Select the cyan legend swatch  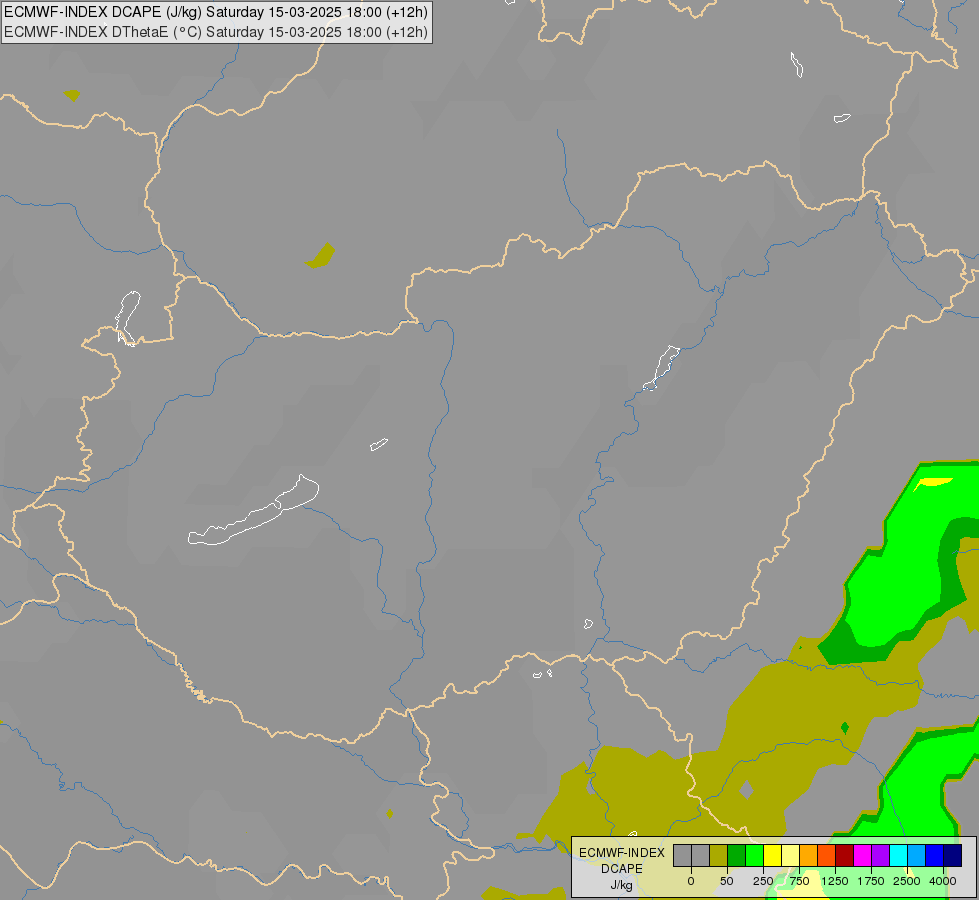[x=898, y=856]
